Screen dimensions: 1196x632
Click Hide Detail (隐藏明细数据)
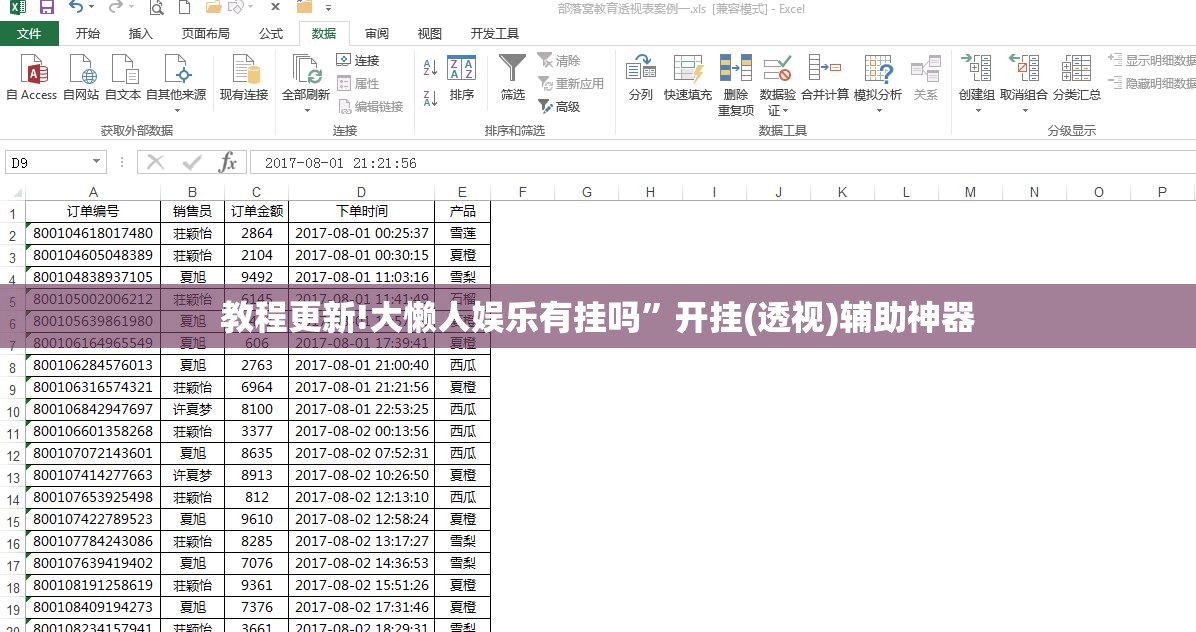(1152, 83)
